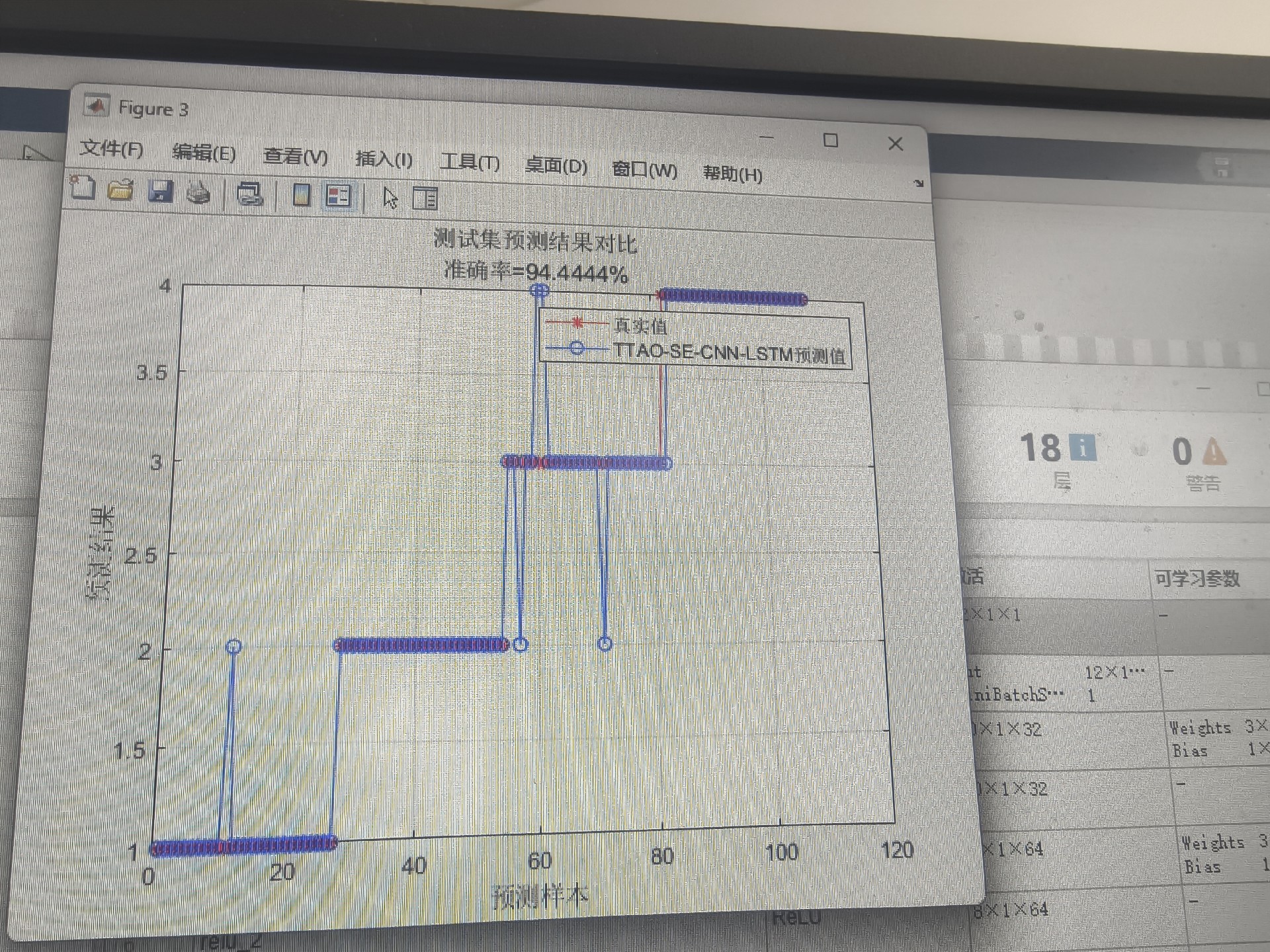Click the info icon beside 18 层
Screen dimensions: 1270x952
1082,448
